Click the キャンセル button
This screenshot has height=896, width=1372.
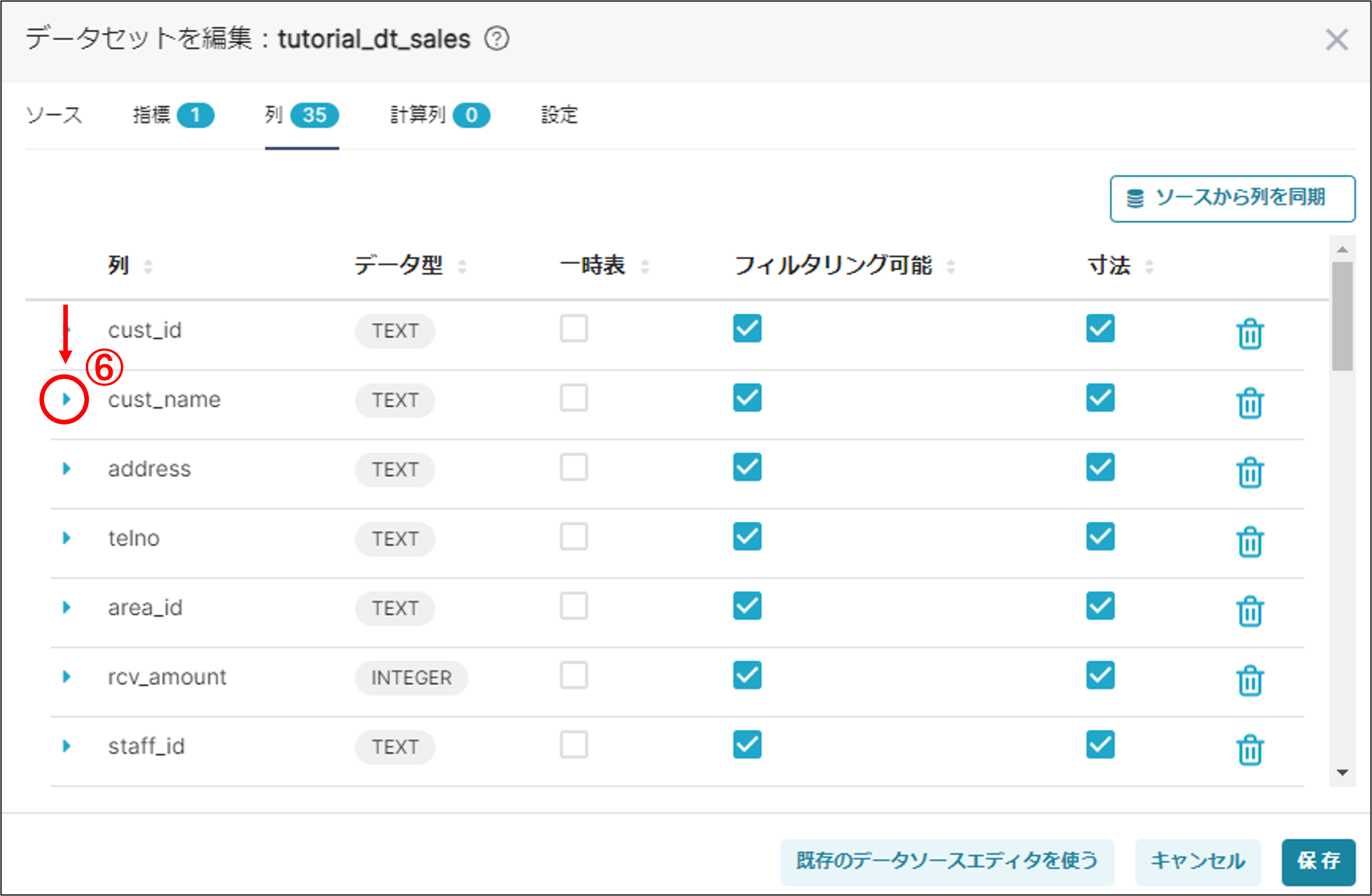click(x=1198, y=862)
